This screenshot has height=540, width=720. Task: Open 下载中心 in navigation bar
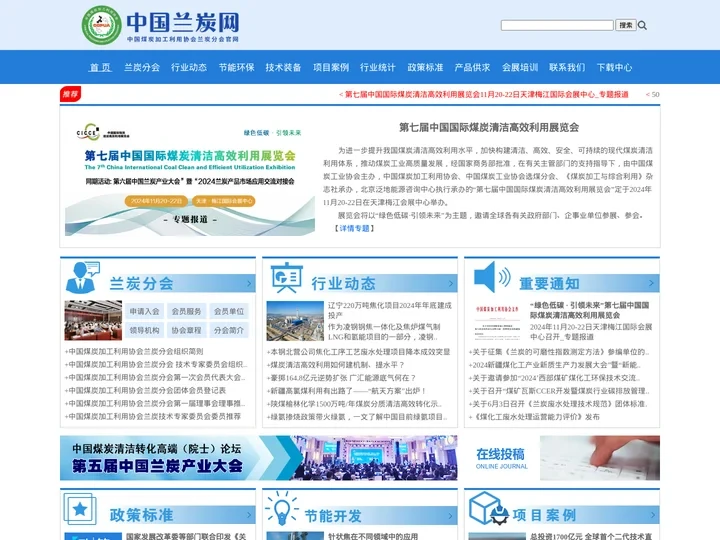(614, 68)
